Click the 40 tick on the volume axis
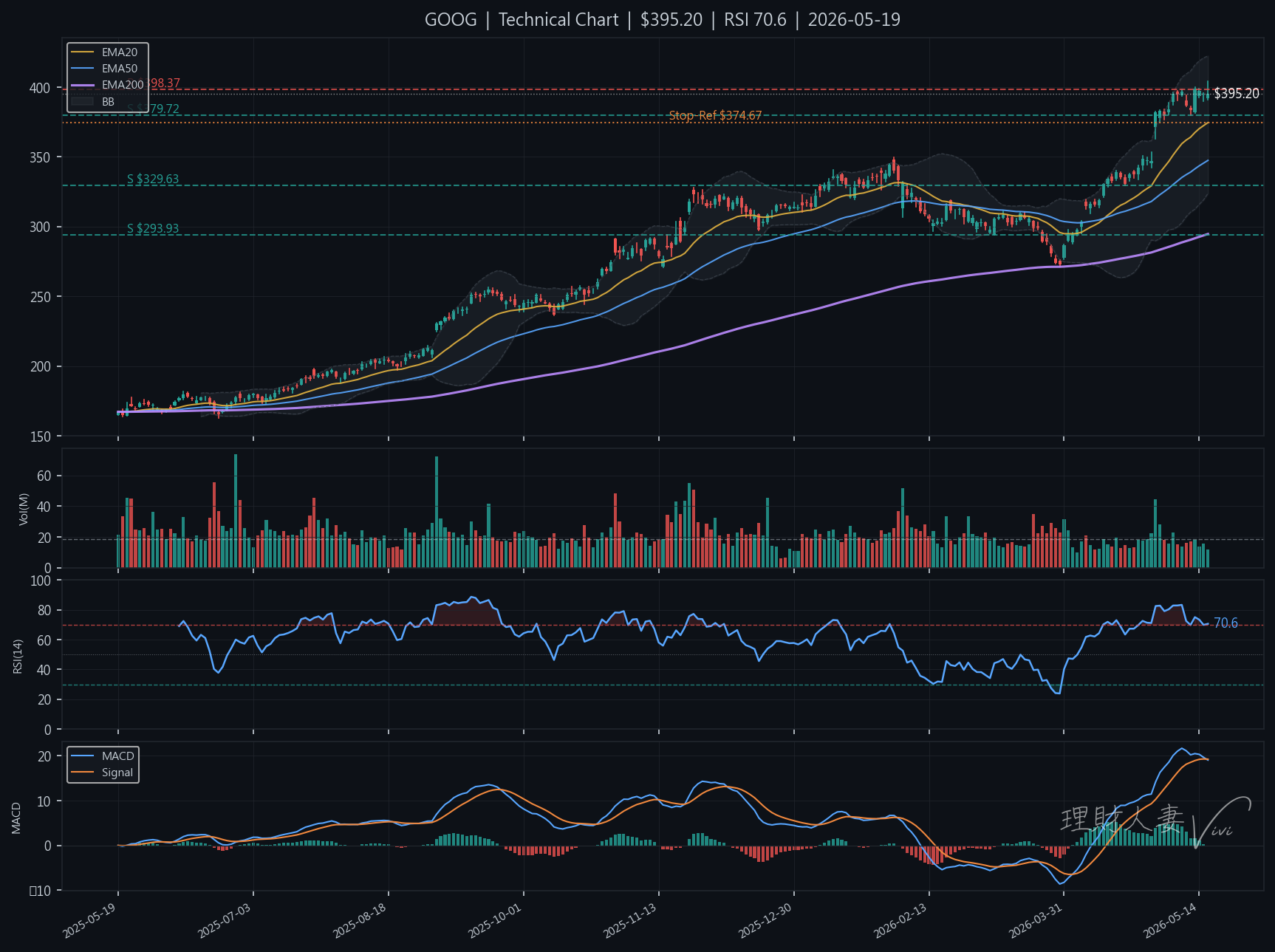The image size is (1275, 952). (x=44, y=507)
